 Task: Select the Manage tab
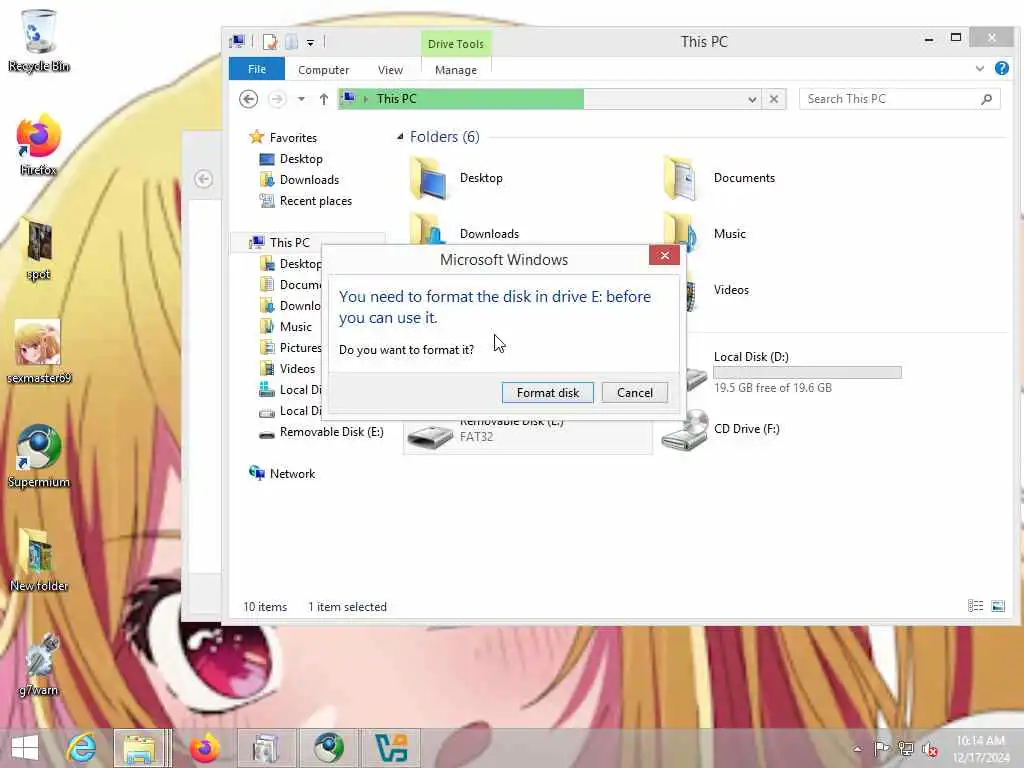click(456, 70)
